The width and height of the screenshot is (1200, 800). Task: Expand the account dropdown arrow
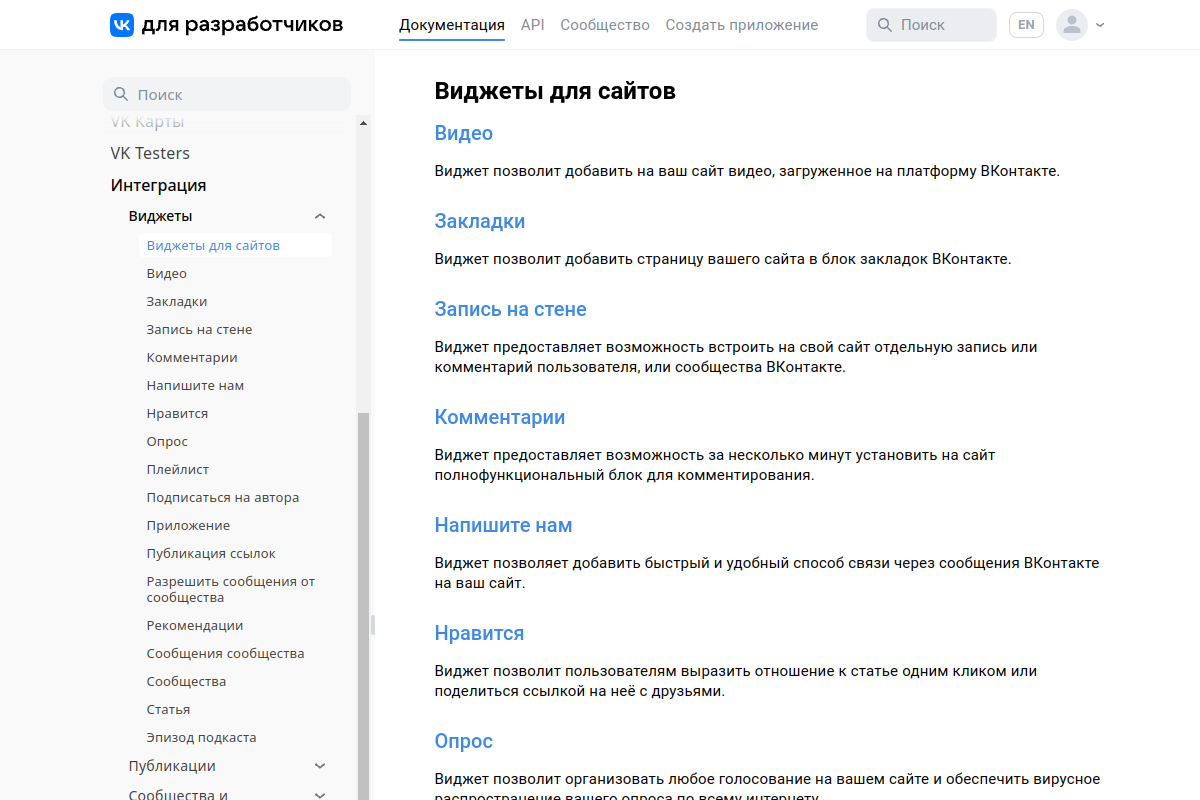pyautogui.click(x=1100, y=25)
